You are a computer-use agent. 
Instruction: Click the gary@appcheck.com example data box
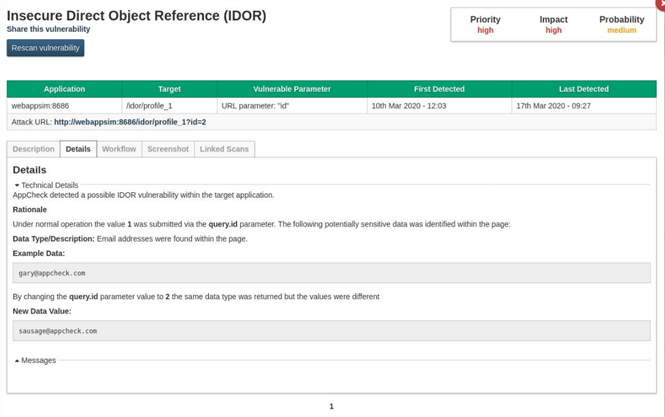(x=331, y=273)
